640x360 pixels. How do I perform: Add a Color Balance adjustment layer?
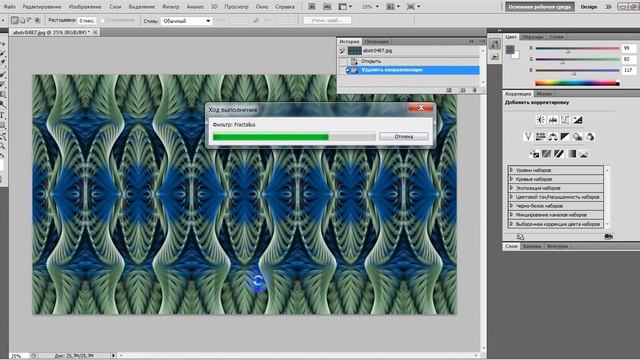click(553, 137)
